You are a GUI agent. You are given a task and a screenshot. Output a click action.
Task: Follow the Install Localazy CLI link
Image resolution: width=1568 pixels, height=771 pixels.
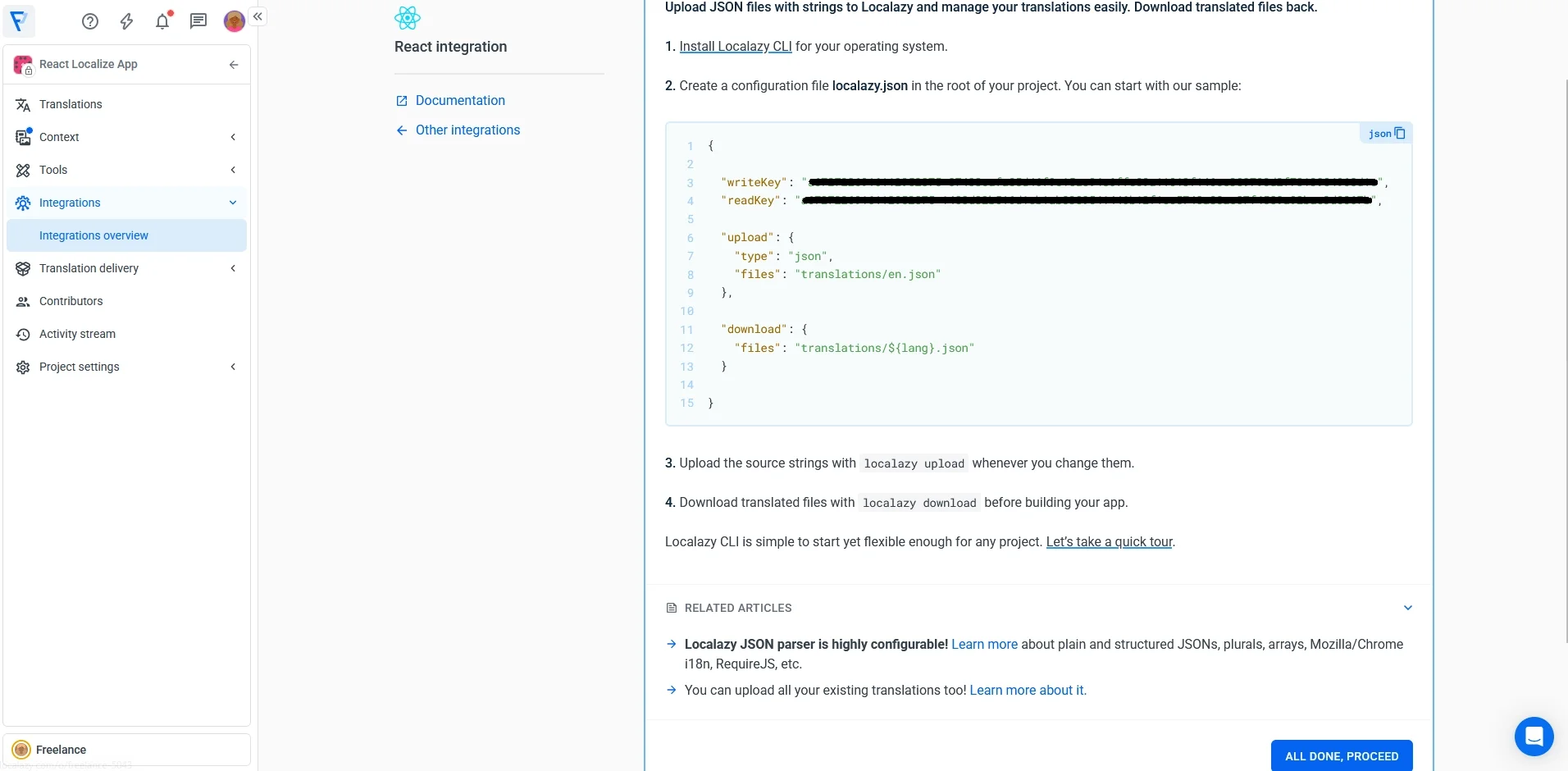click(736, 47)
